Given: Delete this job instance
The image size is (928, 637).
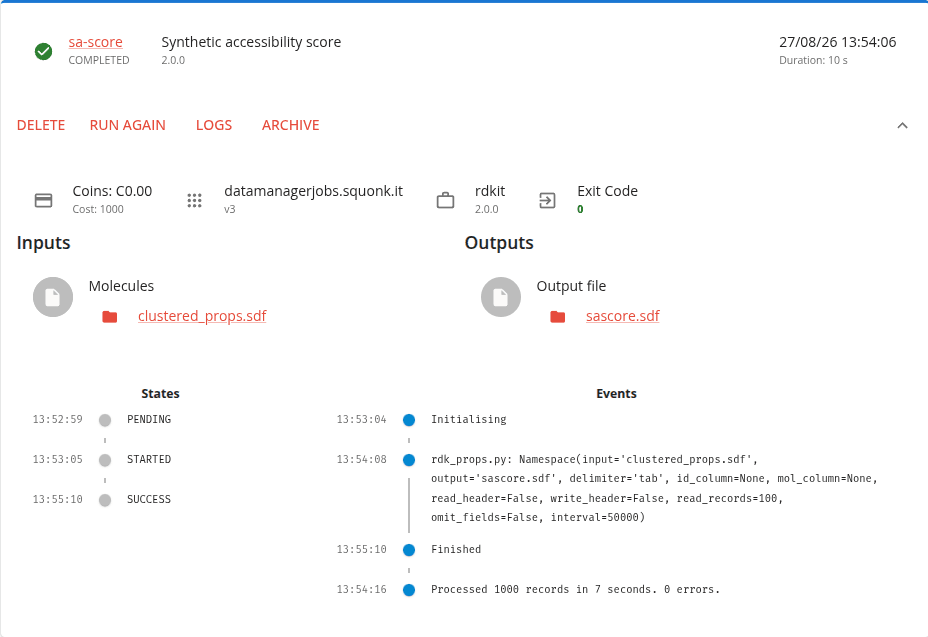Looking at the screenshot, I should tap(41, 126).
